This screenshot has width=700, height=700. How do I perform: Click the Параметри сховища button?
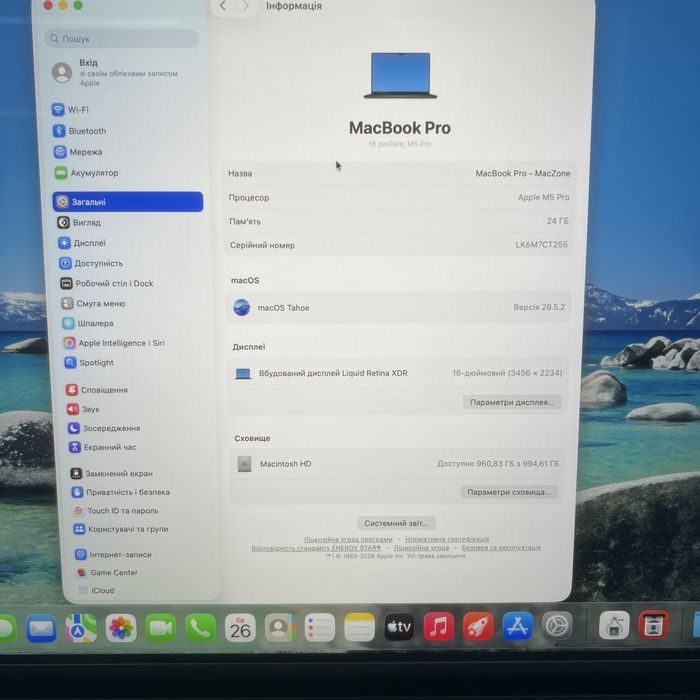tap(509, 492)
